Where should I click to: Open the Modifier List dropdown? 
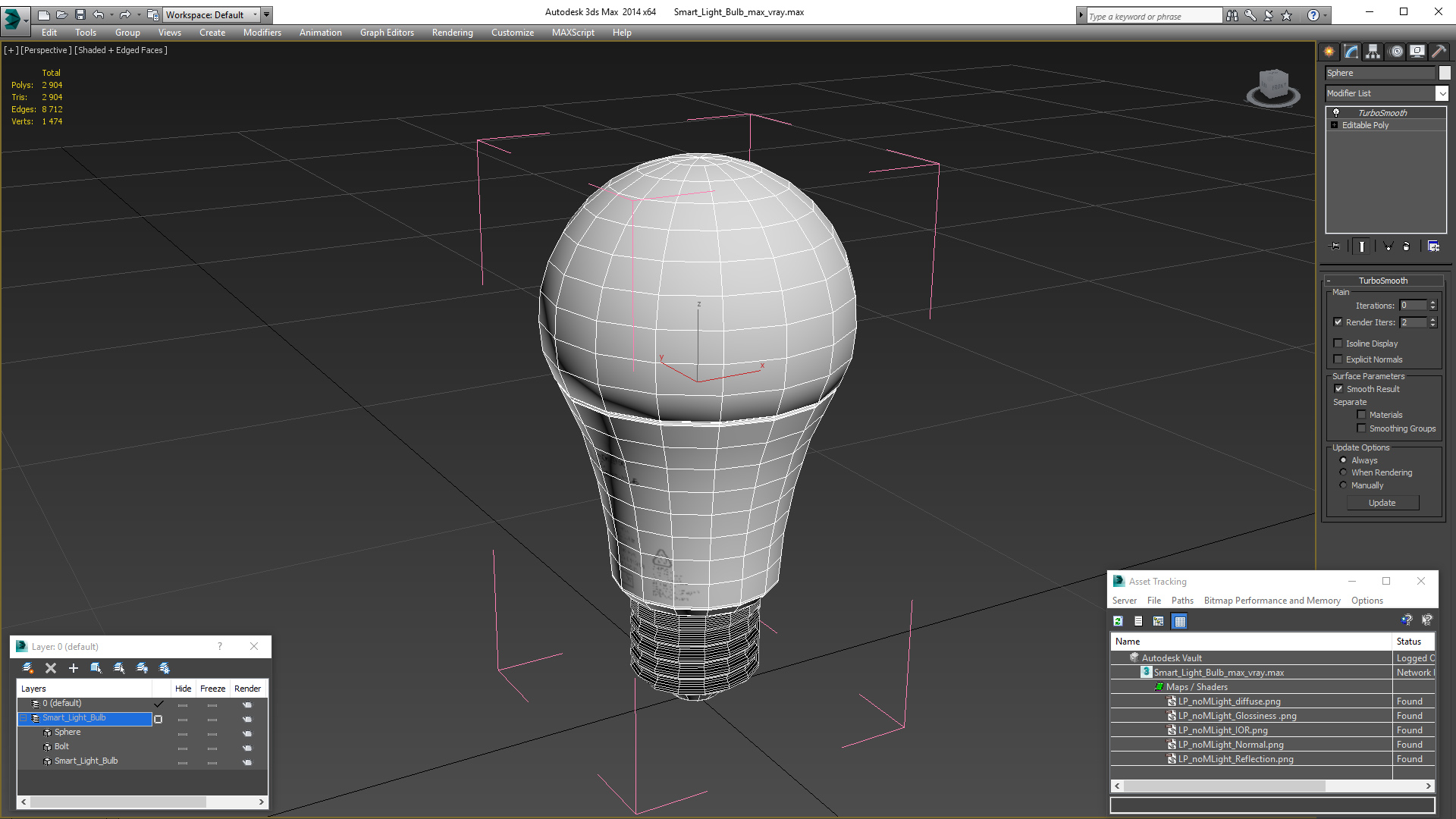(1442, 93)
